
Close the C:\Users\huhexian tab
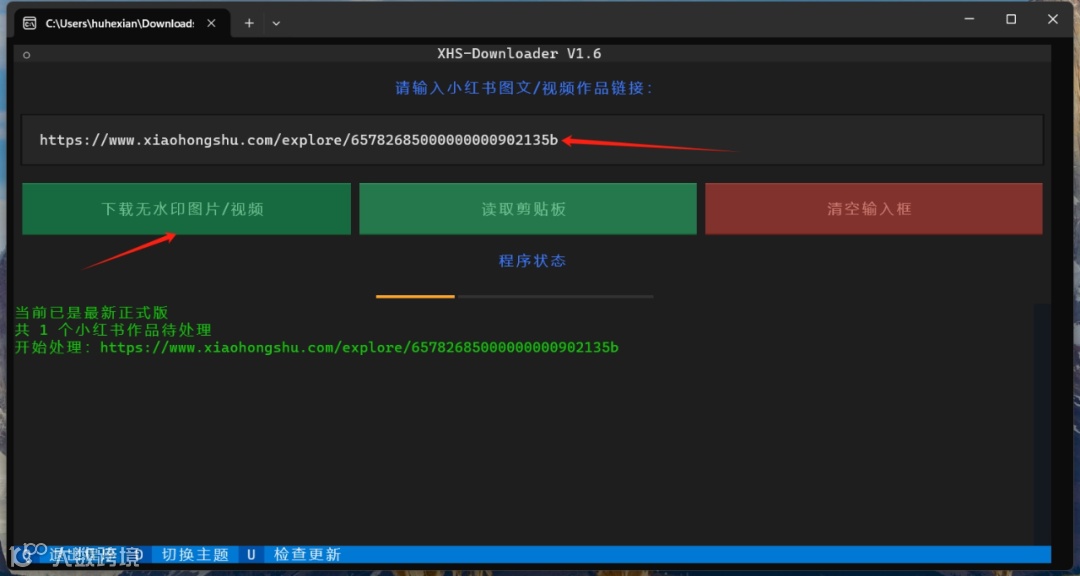pos(211,23)
